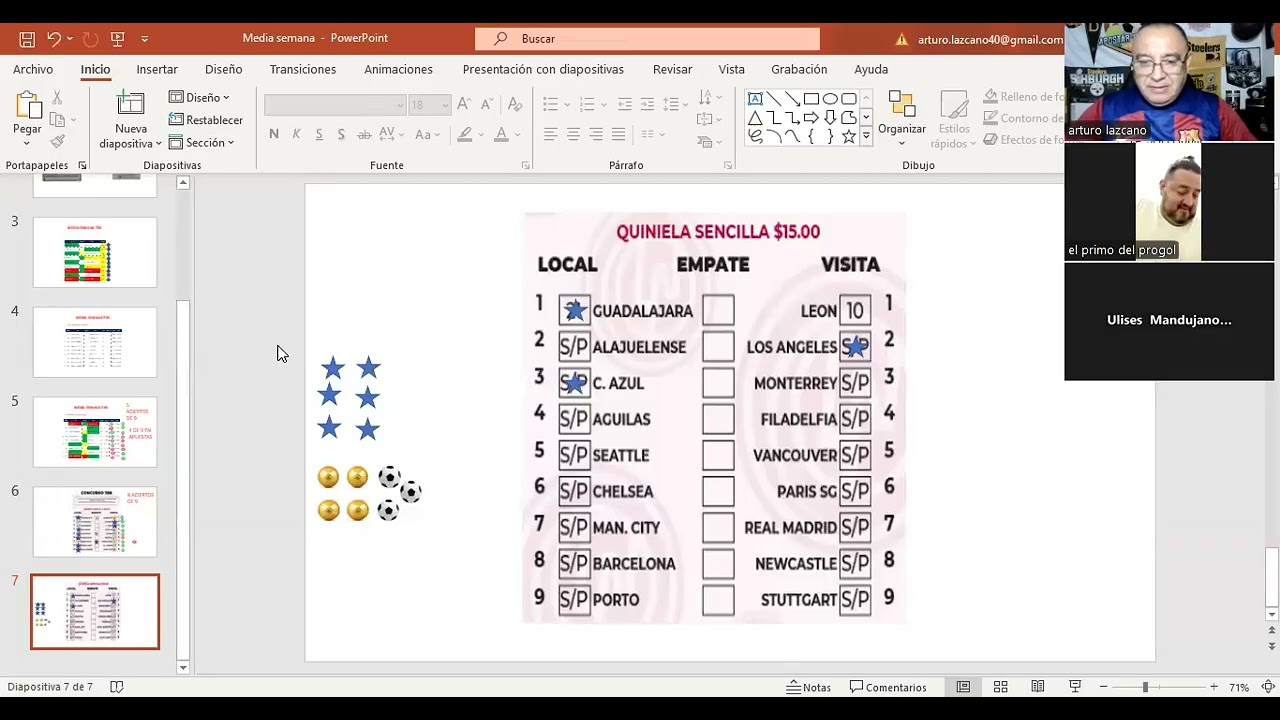Open the font size 18 dropdown

(430, 104)
